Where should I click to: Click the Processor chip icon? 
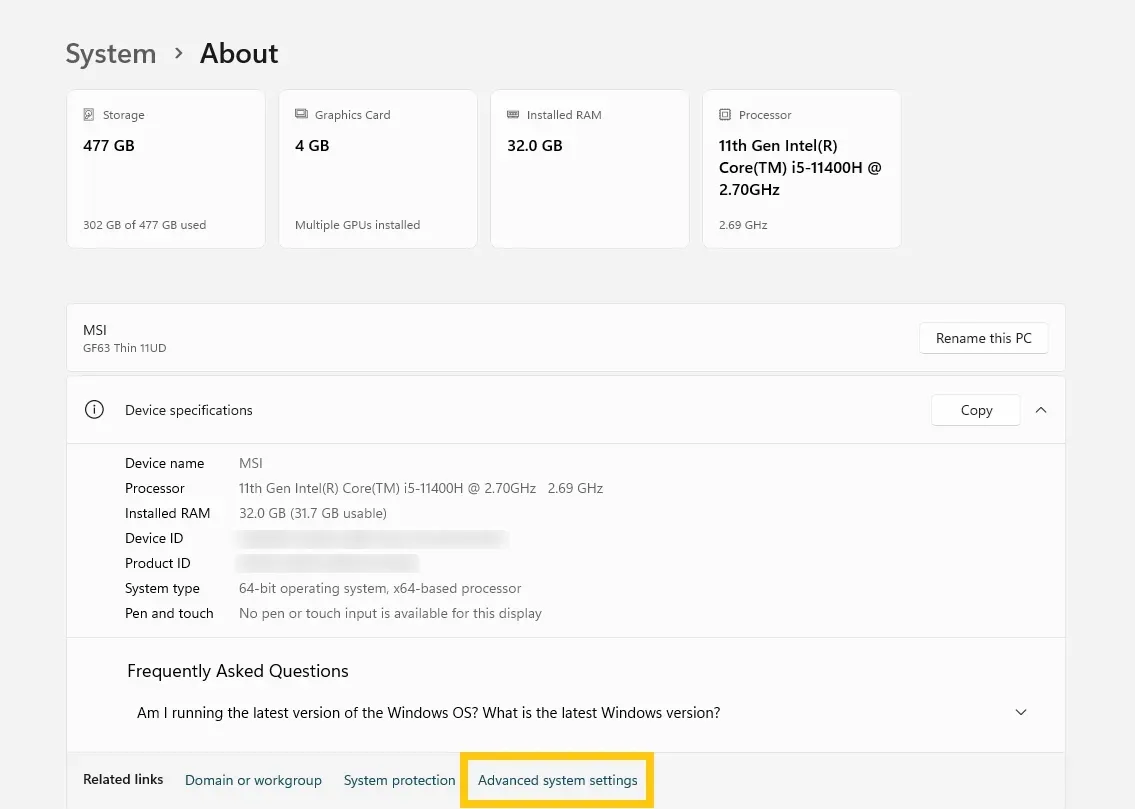tap(725, 114)
